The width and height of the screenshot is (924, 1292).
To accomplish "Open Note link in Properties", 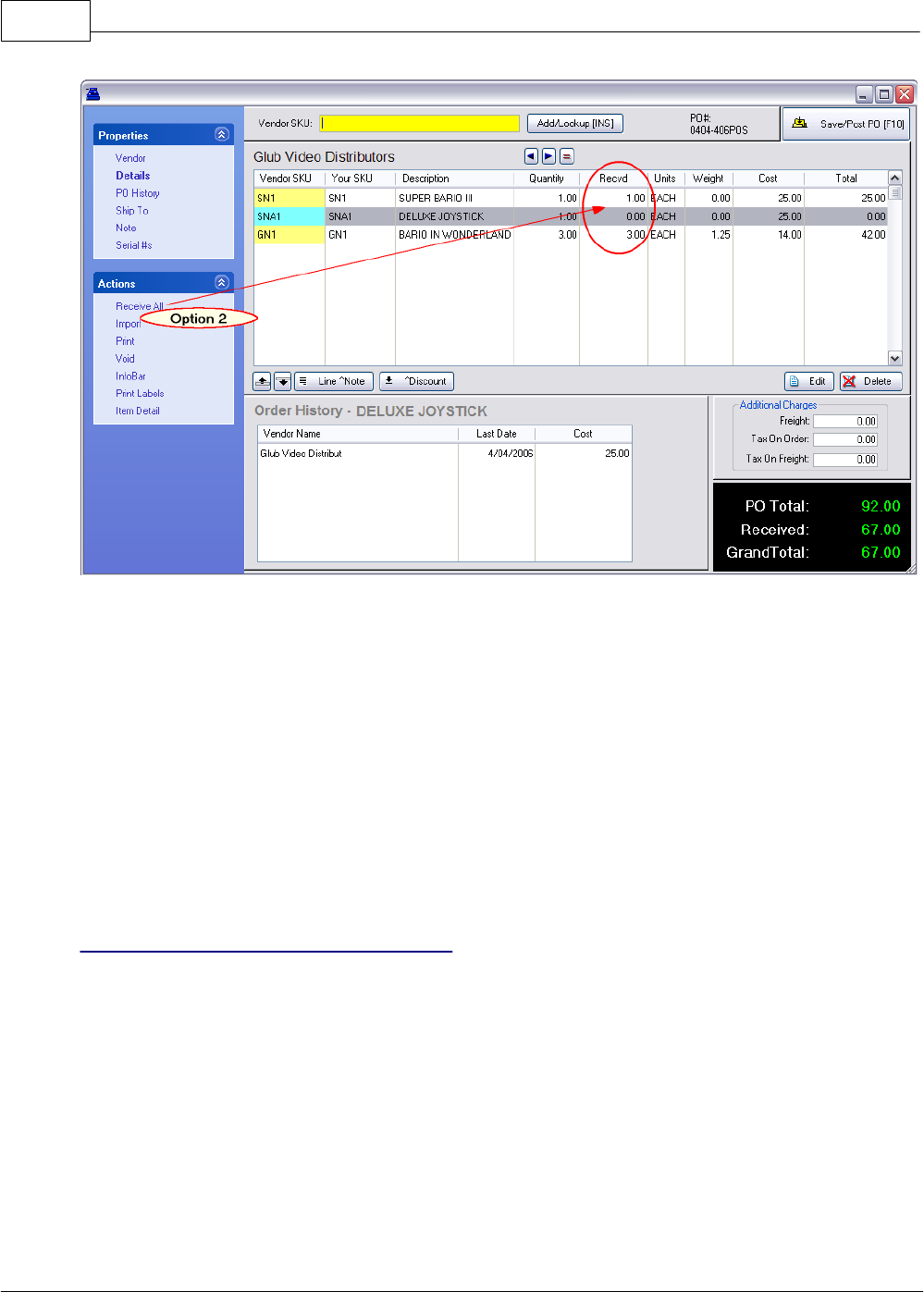I will (x=126, y=228).
